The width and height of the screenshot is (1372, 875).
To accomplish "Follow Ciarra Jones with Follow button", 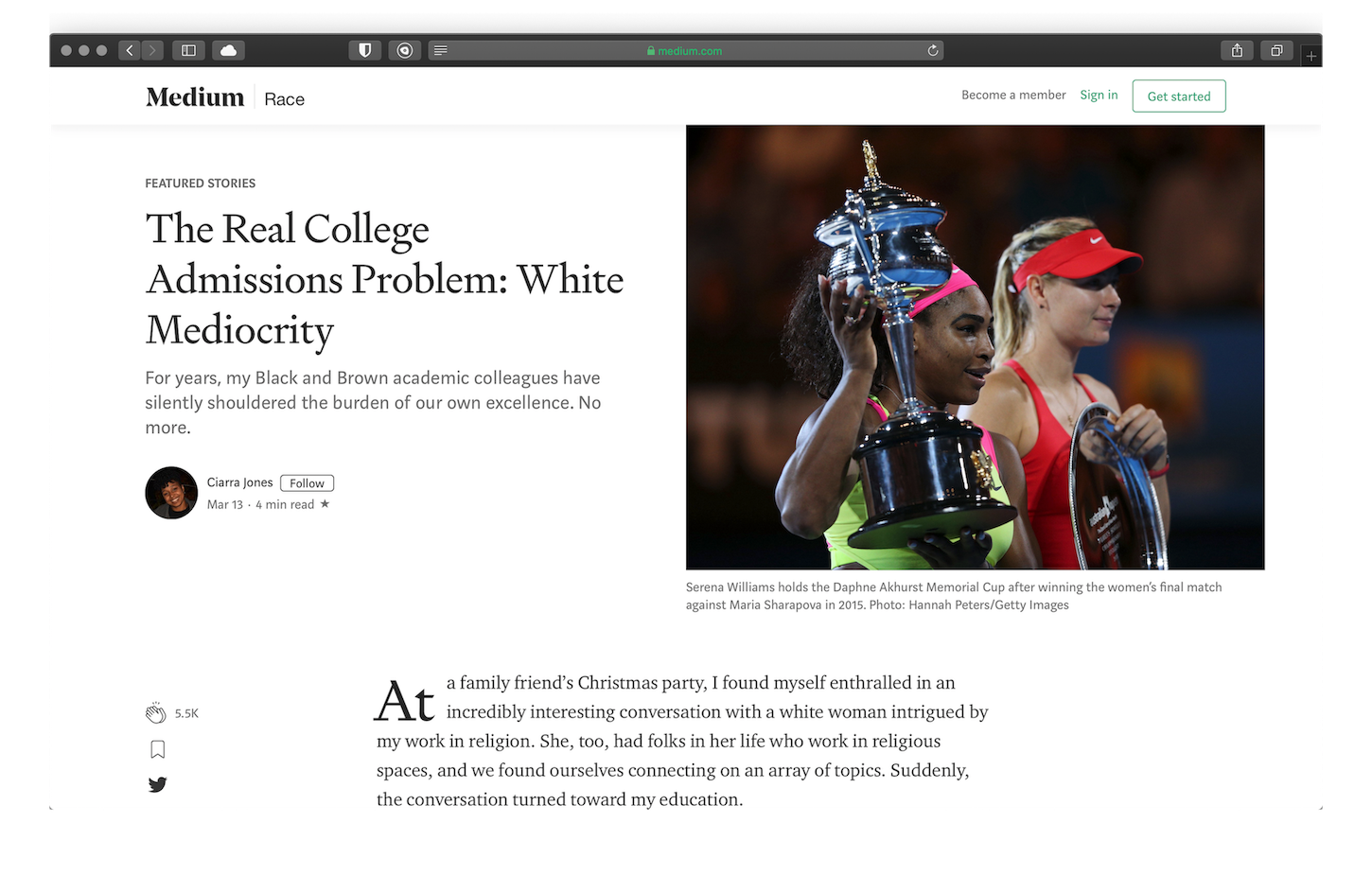I will pos(307,482).
